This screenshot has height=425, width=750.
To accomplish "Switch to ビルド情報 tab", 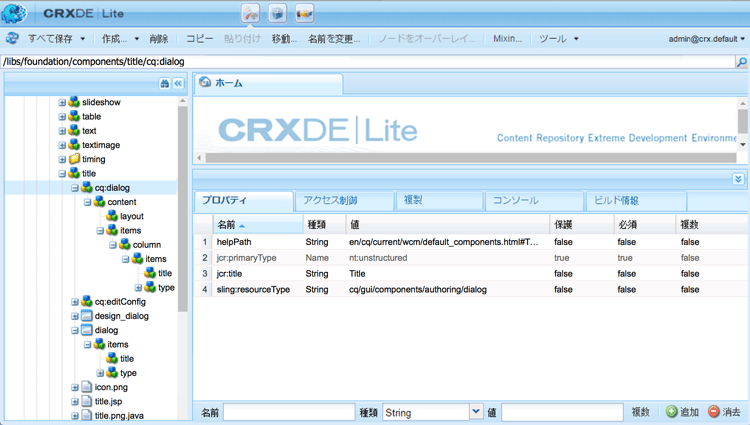I will [636, 200].
